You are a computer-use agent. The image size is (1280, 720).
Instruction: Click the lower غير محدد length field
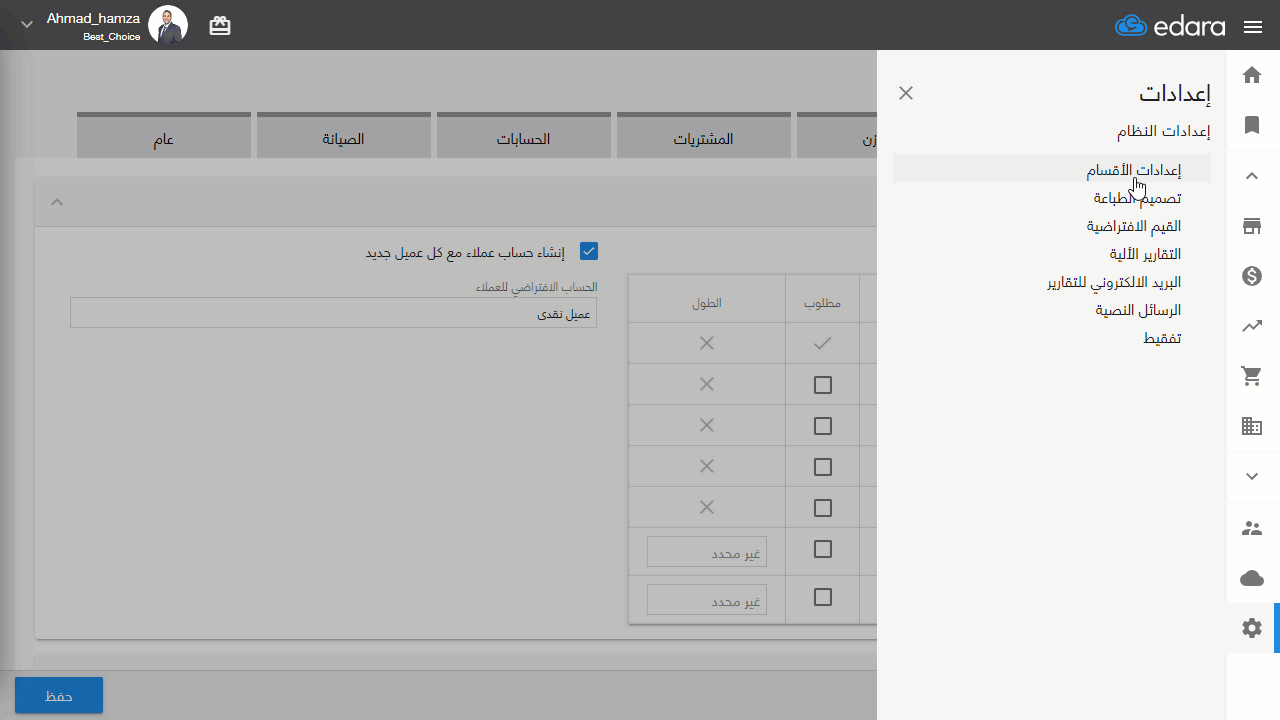click(707, 599)
